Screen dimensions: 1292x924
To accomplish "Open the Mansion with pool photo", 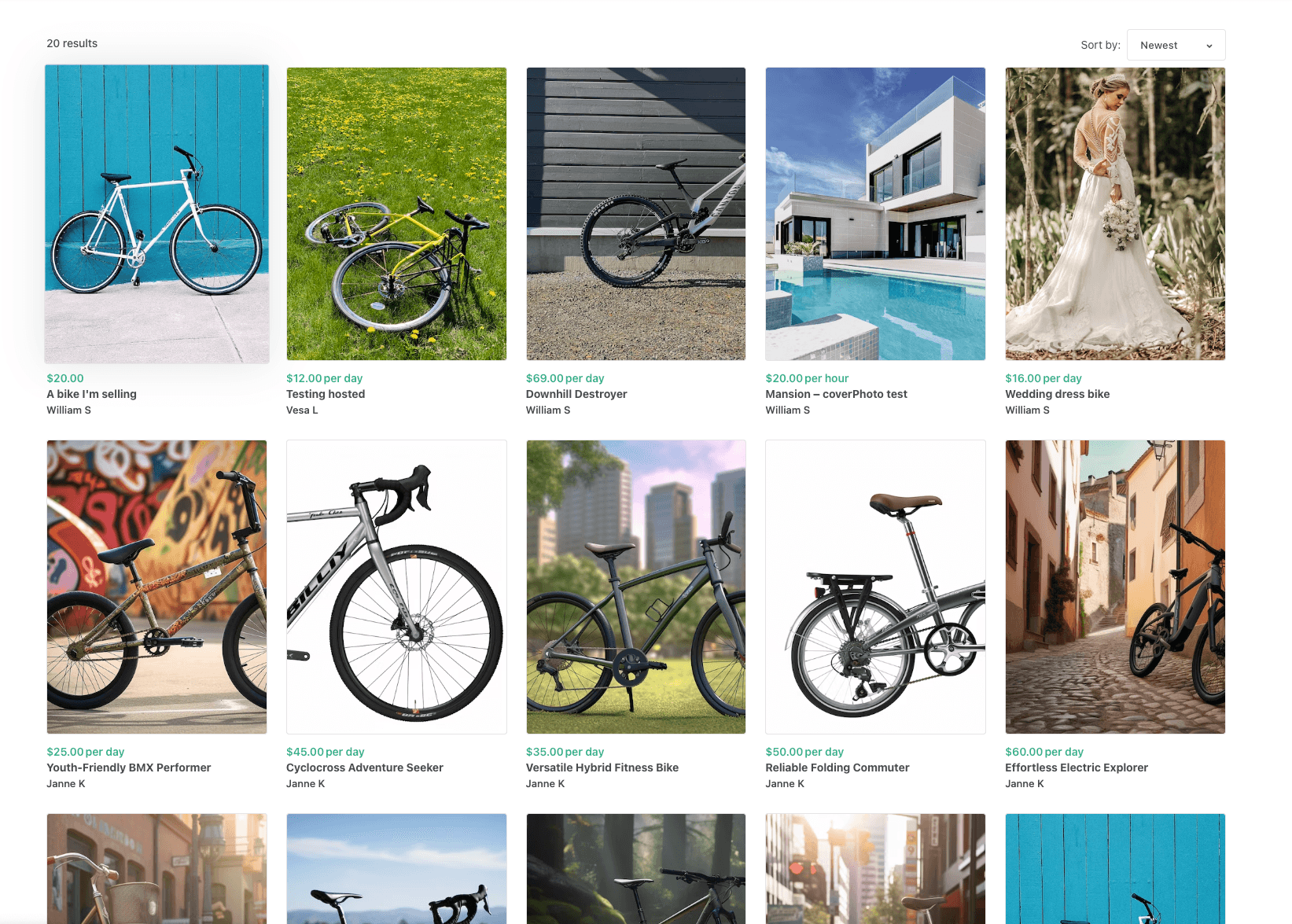I will pyautogui.click(x=875, y=214).
